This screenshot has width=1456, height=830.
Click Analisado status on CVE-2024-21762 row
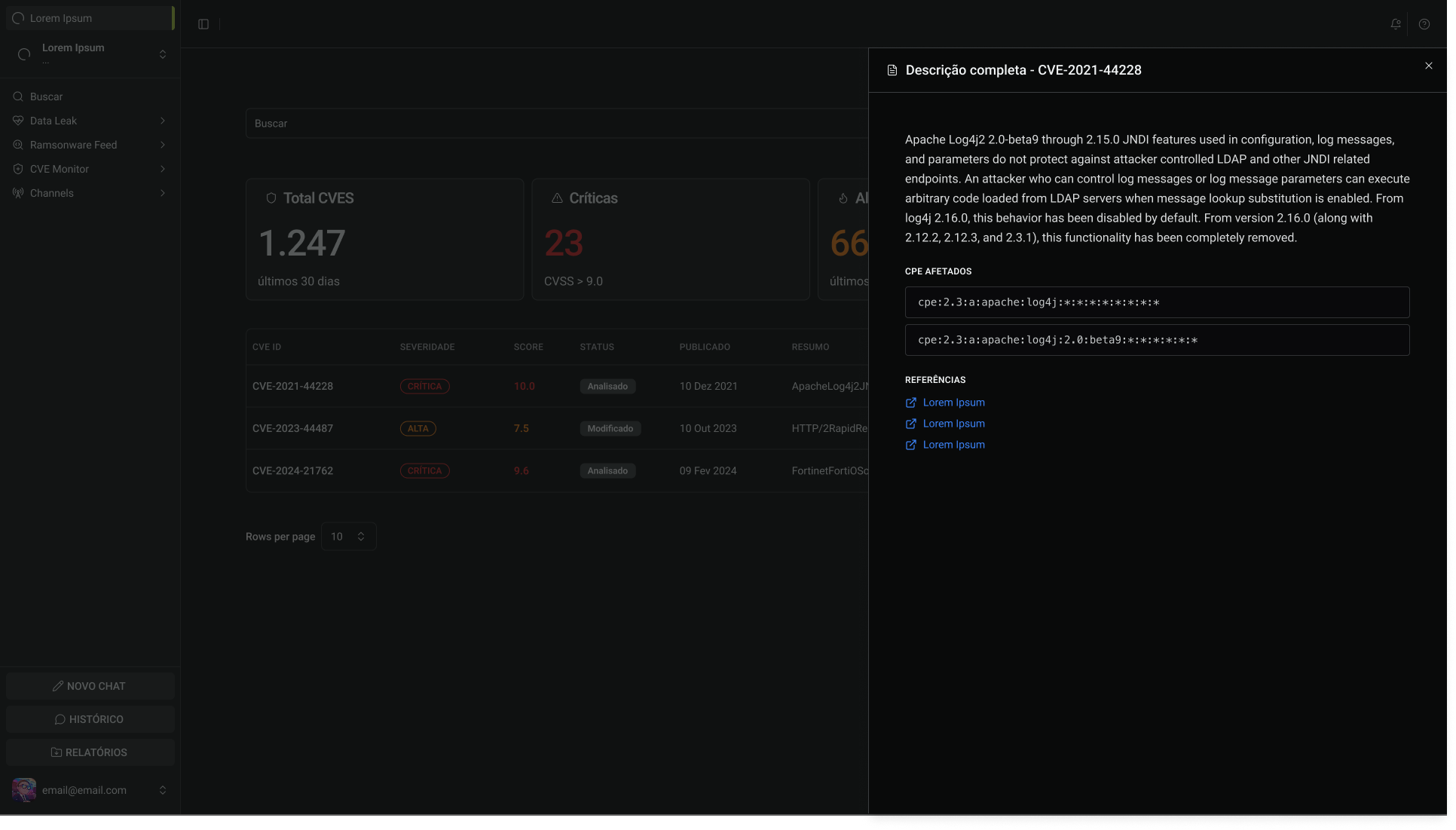click(x=607, y=470)
